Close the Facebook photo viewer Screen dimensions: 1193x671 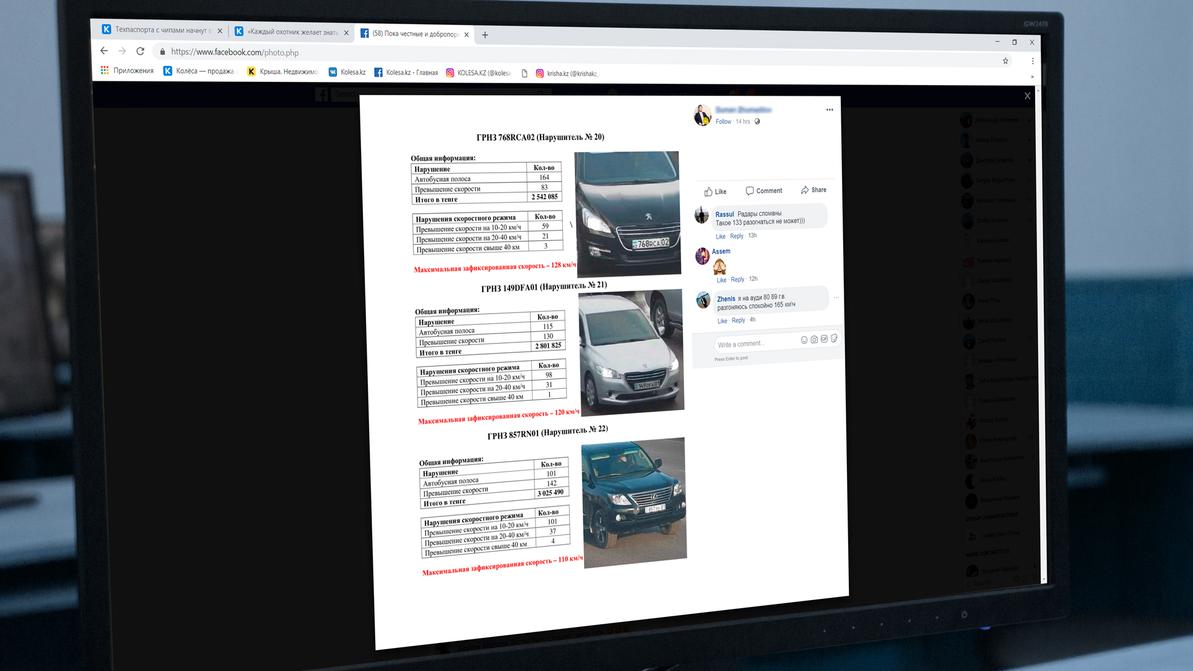1027,96
